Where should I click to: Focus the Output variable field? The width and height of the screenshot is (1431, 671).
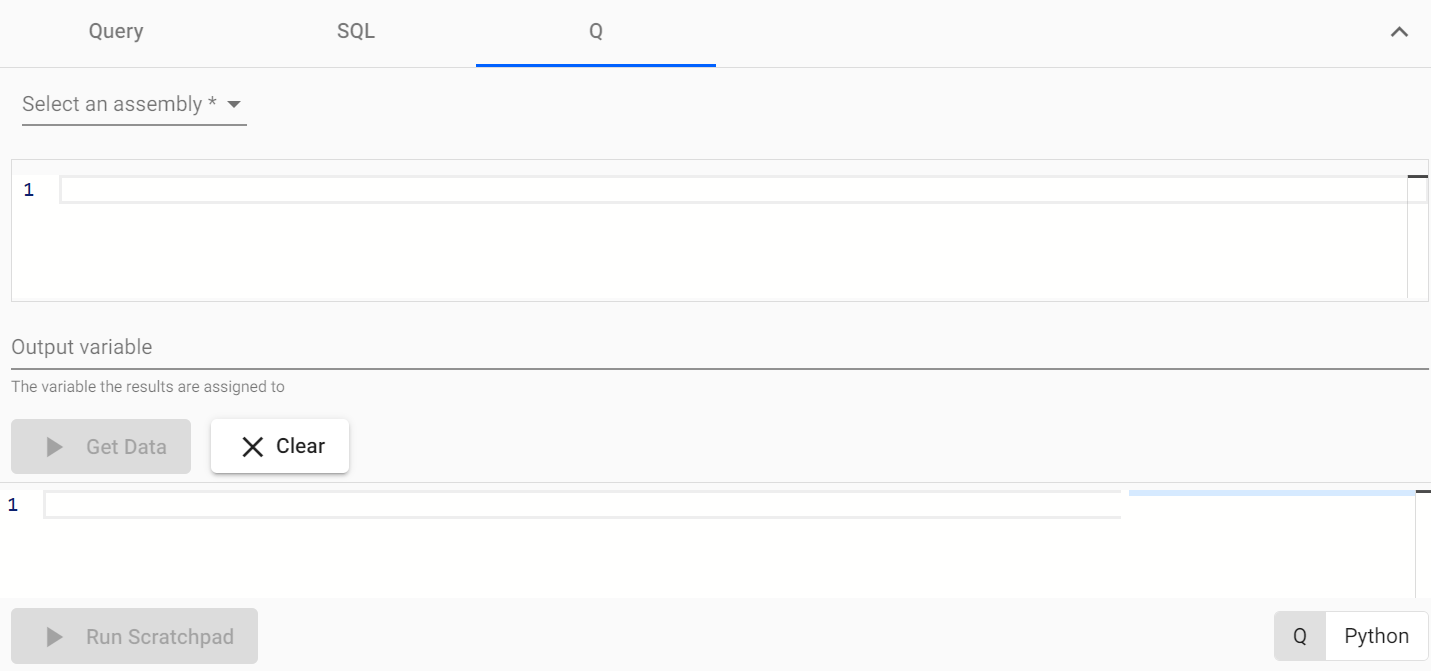point(720,348)
